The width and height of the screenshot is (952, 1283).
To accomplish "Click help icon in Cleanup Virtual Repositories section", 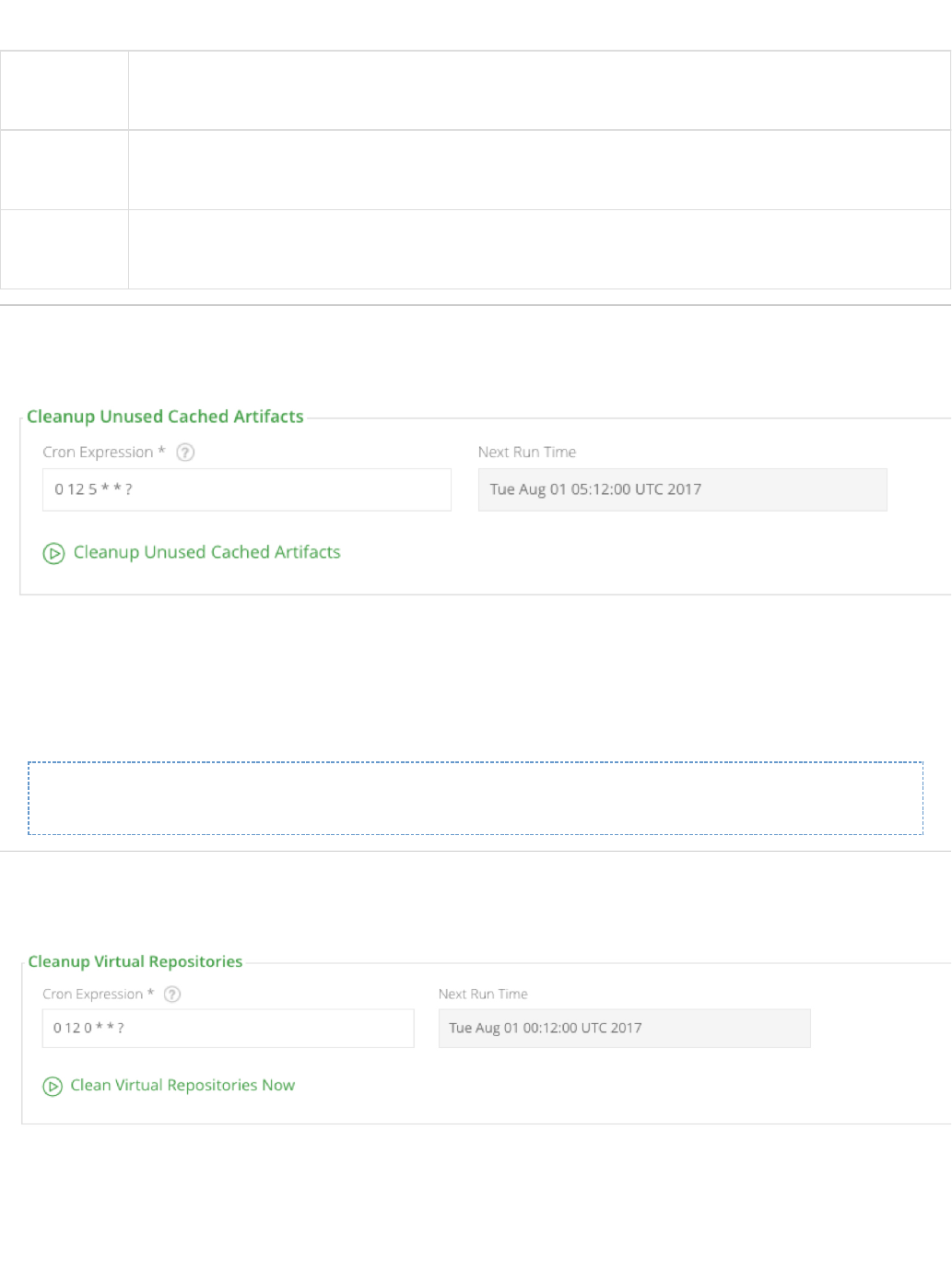I will pos(172,995).
